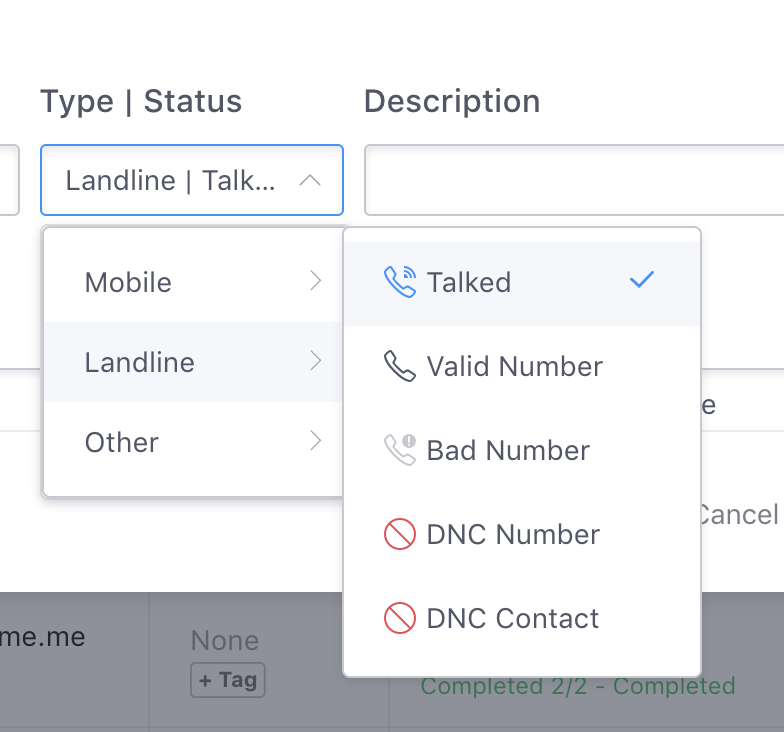The height and width of the screenshot is (732, 784).
Task: Expand the Mobile submenu chevron
Action: 316,281
